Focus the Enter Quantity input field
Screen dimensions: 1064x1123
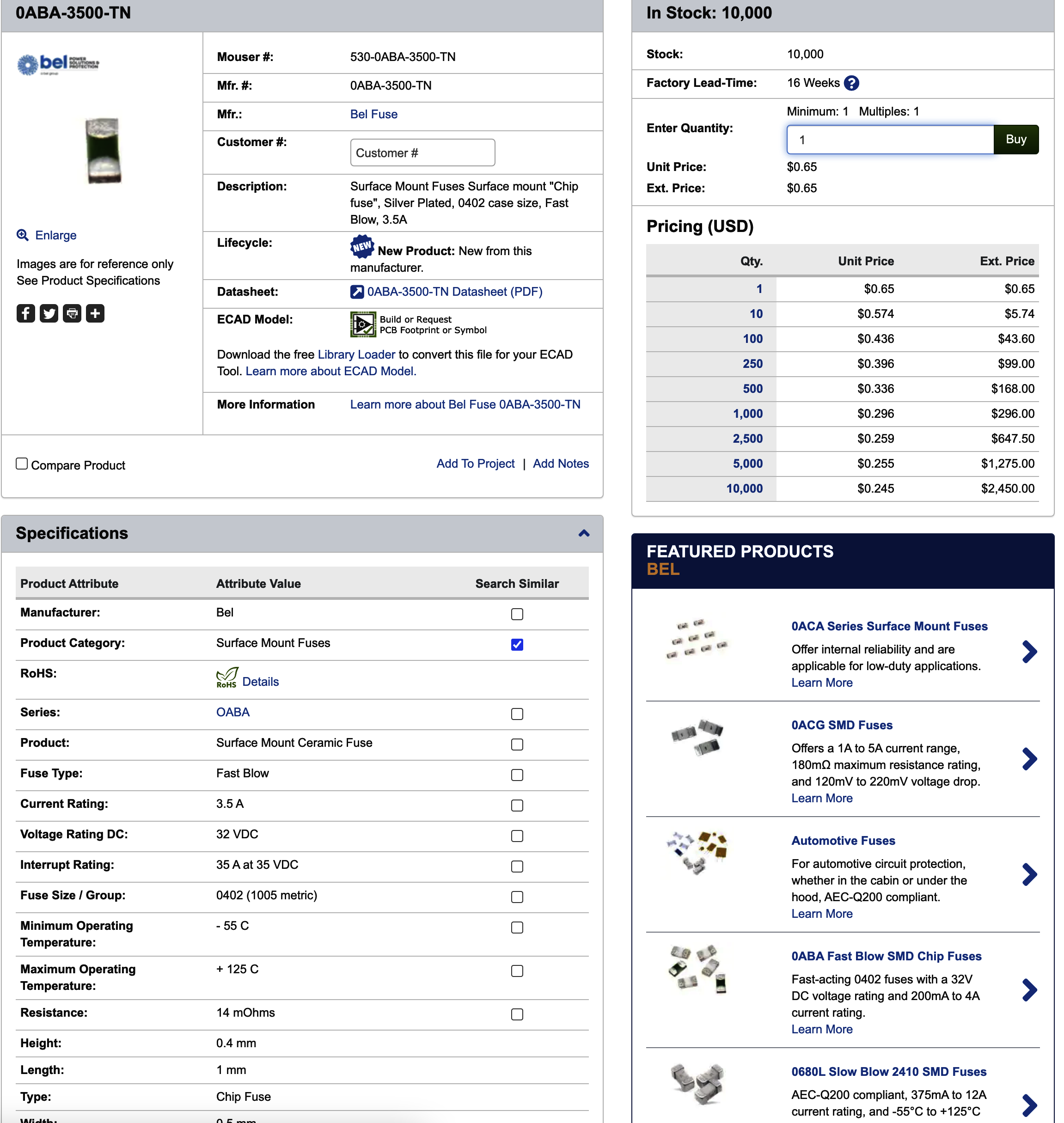[891, 140]
